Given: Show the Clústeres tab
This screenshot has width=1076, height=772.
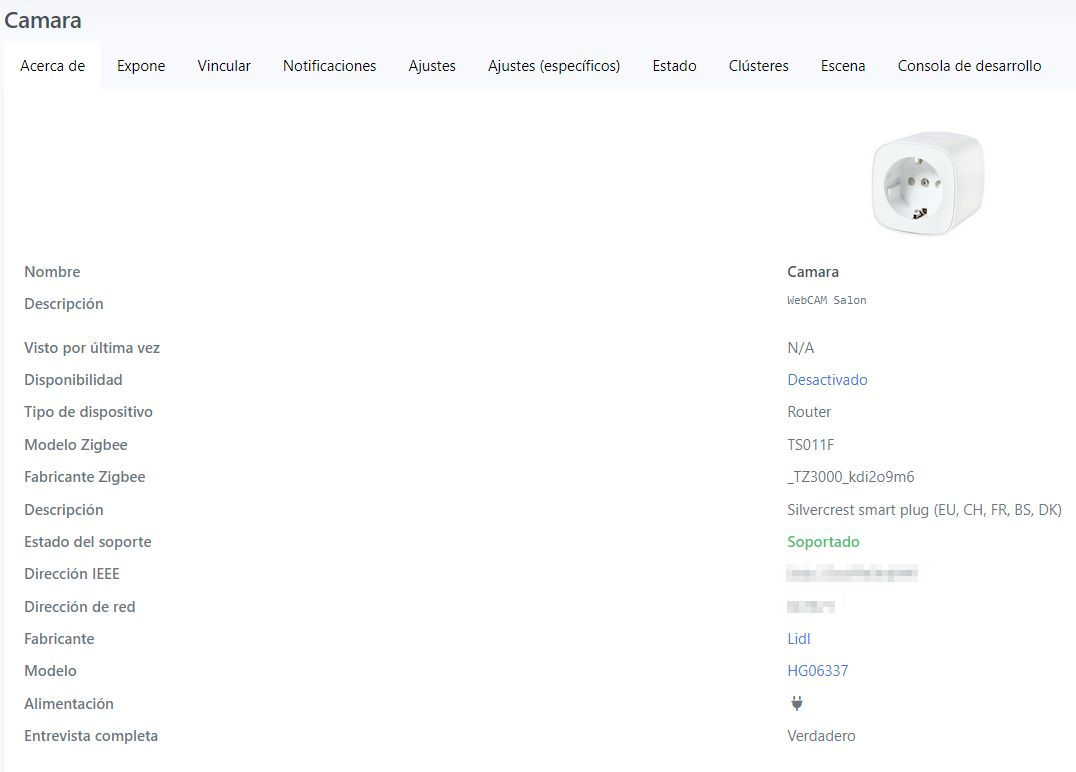Looking at the screenshot, I should (758, 66).
